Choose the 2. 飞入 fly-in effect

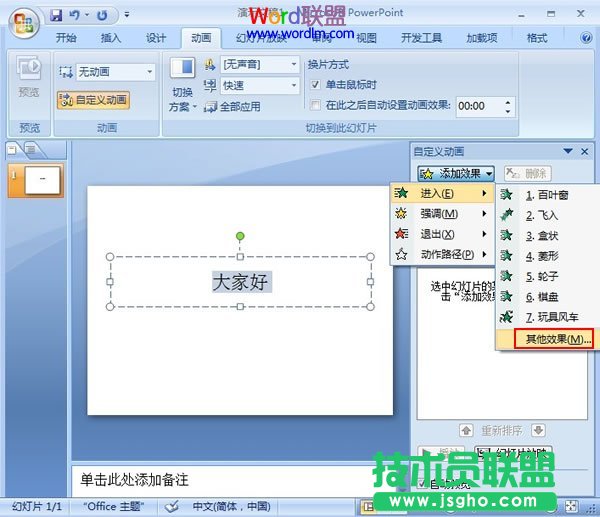click(x=547, y=215)
